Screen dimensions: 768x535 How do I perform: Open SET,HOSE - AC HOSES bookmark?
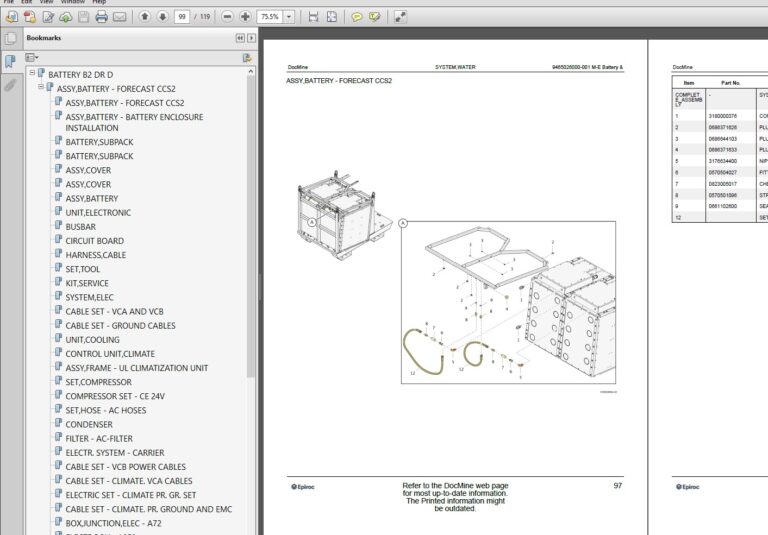(x=106, y=411)
